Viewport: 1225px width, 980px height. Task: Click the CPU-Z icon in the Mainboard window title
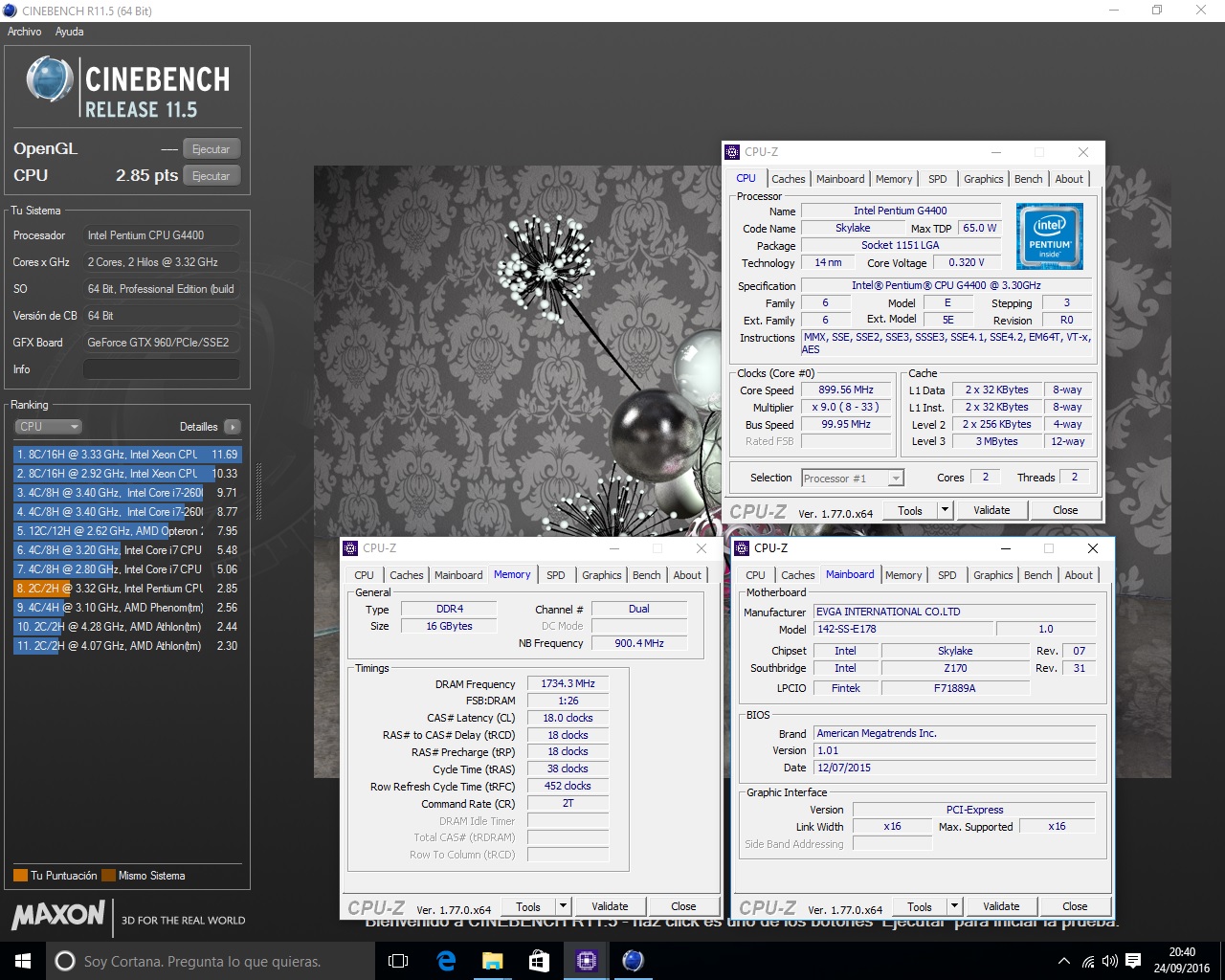tap(742, 548)
